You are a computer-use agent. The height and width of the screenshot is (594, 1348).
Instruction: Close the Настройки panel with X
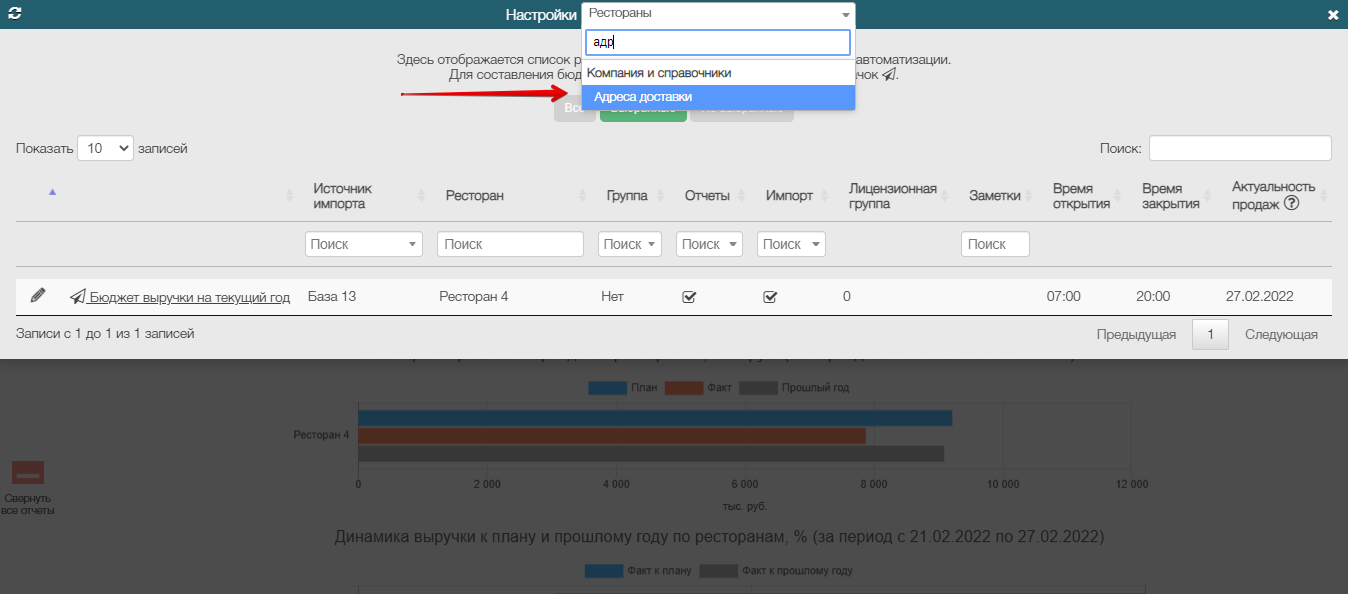pyautogui.click(x=1332, y=15)
